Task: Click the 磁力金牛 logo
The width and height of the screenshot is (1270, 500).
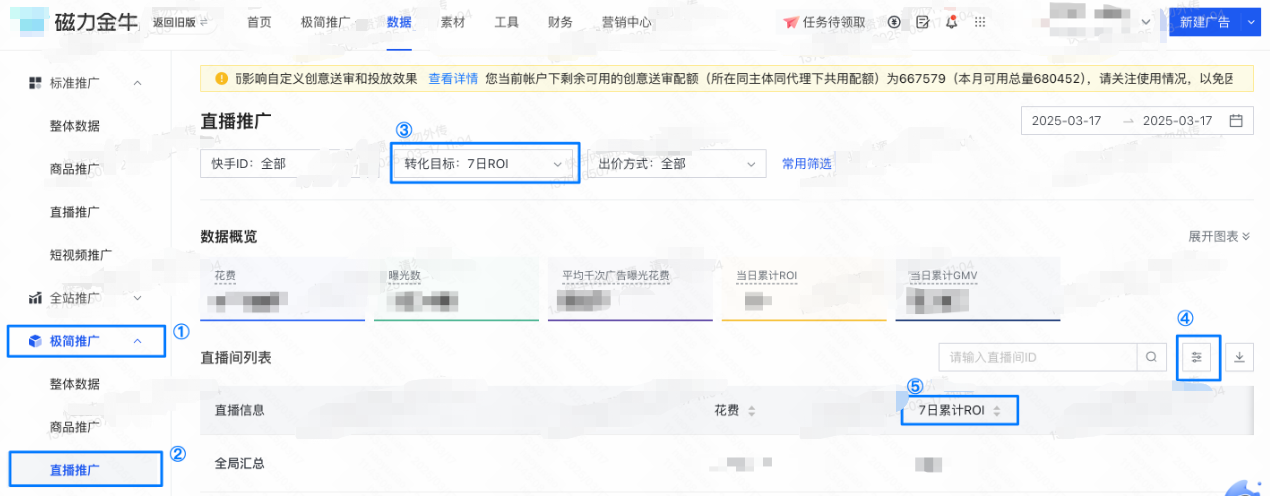Action: pos(79,22)
